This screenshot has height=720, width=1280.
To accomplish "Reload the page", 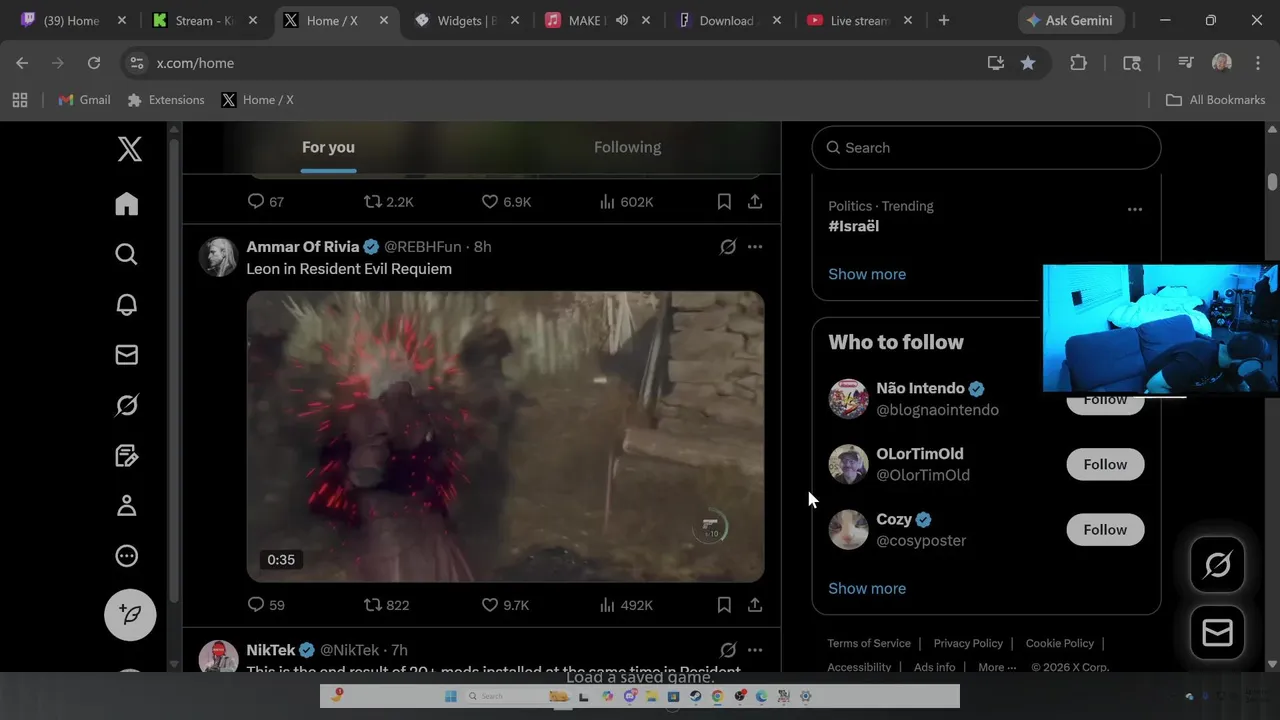I will (x=94, y=63).
